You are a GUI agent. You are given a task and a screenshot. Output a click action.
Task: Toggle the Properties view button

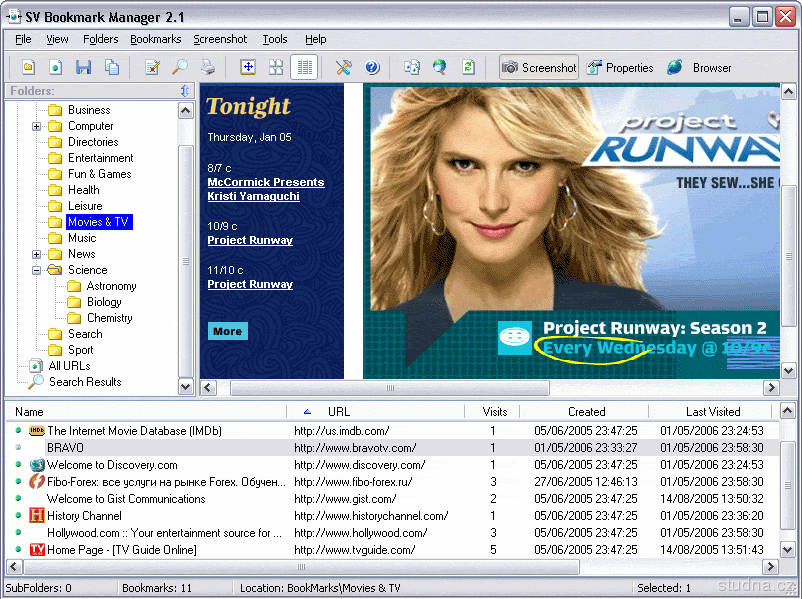pos(620,68)
